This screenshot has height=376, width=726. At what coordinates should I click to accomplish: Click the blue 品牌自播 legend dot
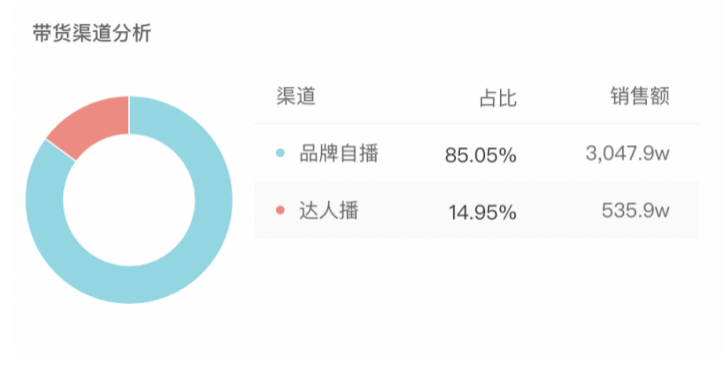(280, 153)
